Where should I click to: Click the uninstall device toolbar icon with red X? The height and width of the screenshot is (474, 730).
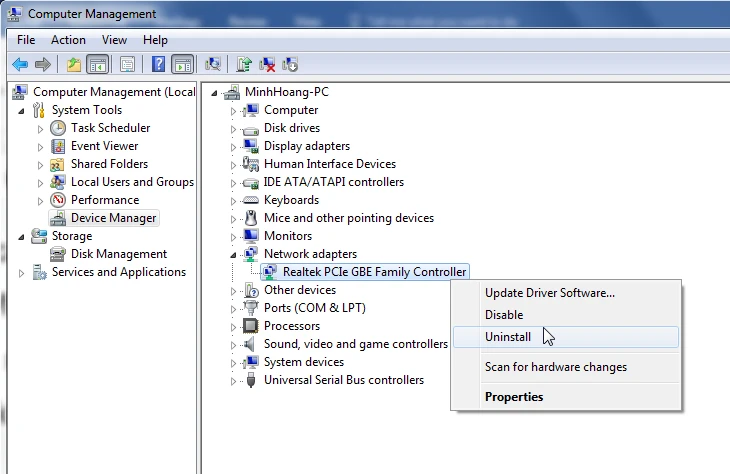267,65
